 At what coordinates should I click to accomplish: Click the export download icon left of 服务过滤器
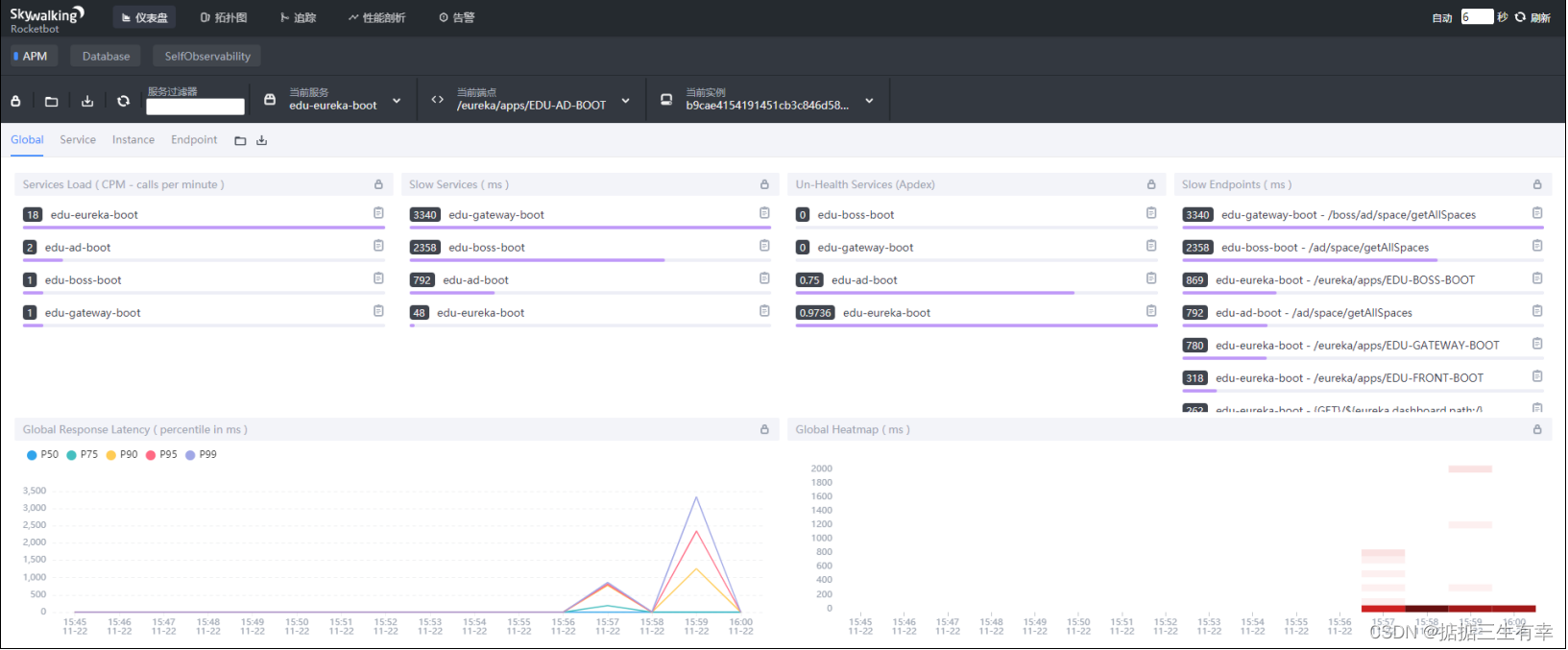[87, 101]
